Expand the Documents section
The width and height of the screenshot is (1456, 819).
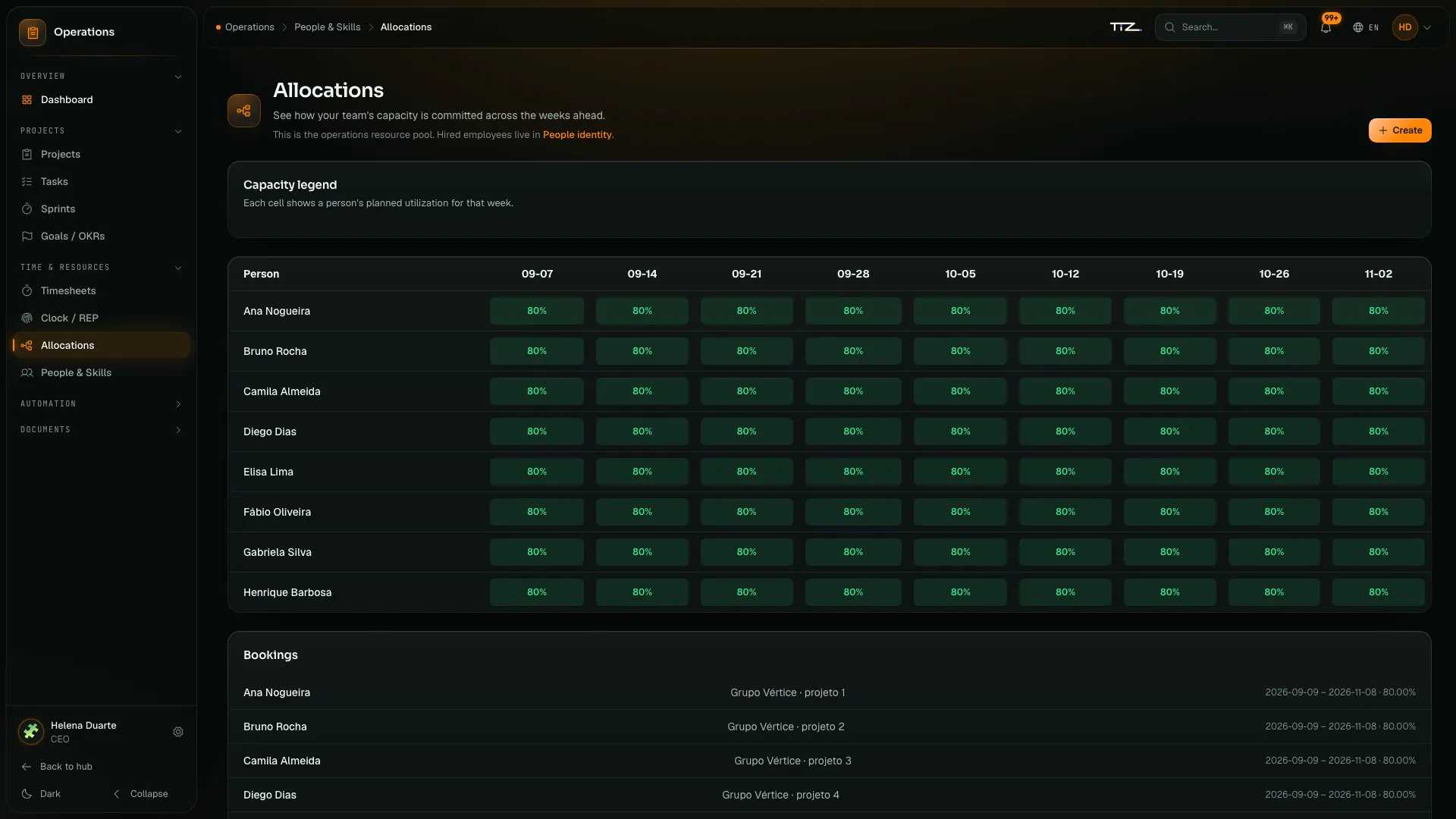coord(102,430)
